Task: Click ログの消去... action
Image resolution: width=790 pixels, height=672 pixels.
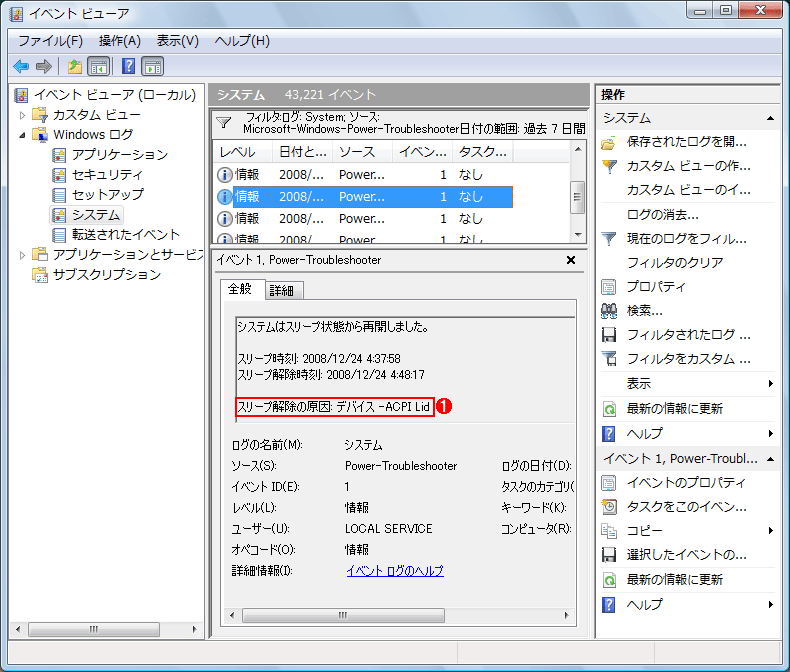Action: (662, 215)
